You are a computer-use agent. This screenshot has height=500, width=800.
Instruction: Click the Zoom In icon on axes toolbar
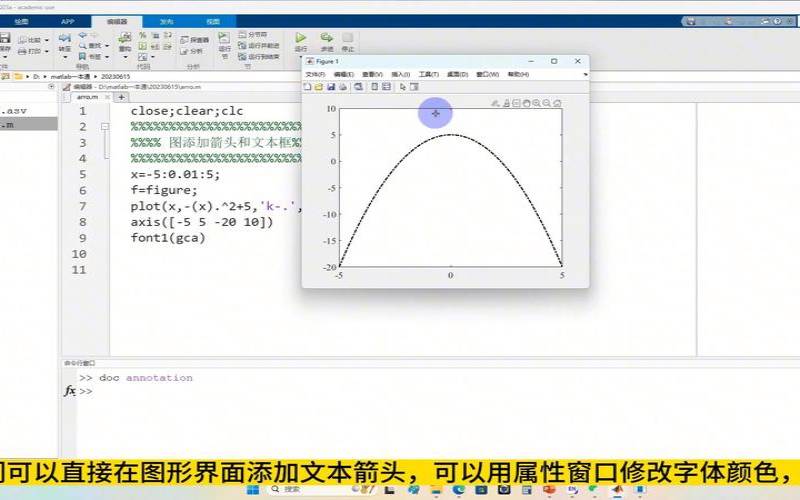click(536, 103)
